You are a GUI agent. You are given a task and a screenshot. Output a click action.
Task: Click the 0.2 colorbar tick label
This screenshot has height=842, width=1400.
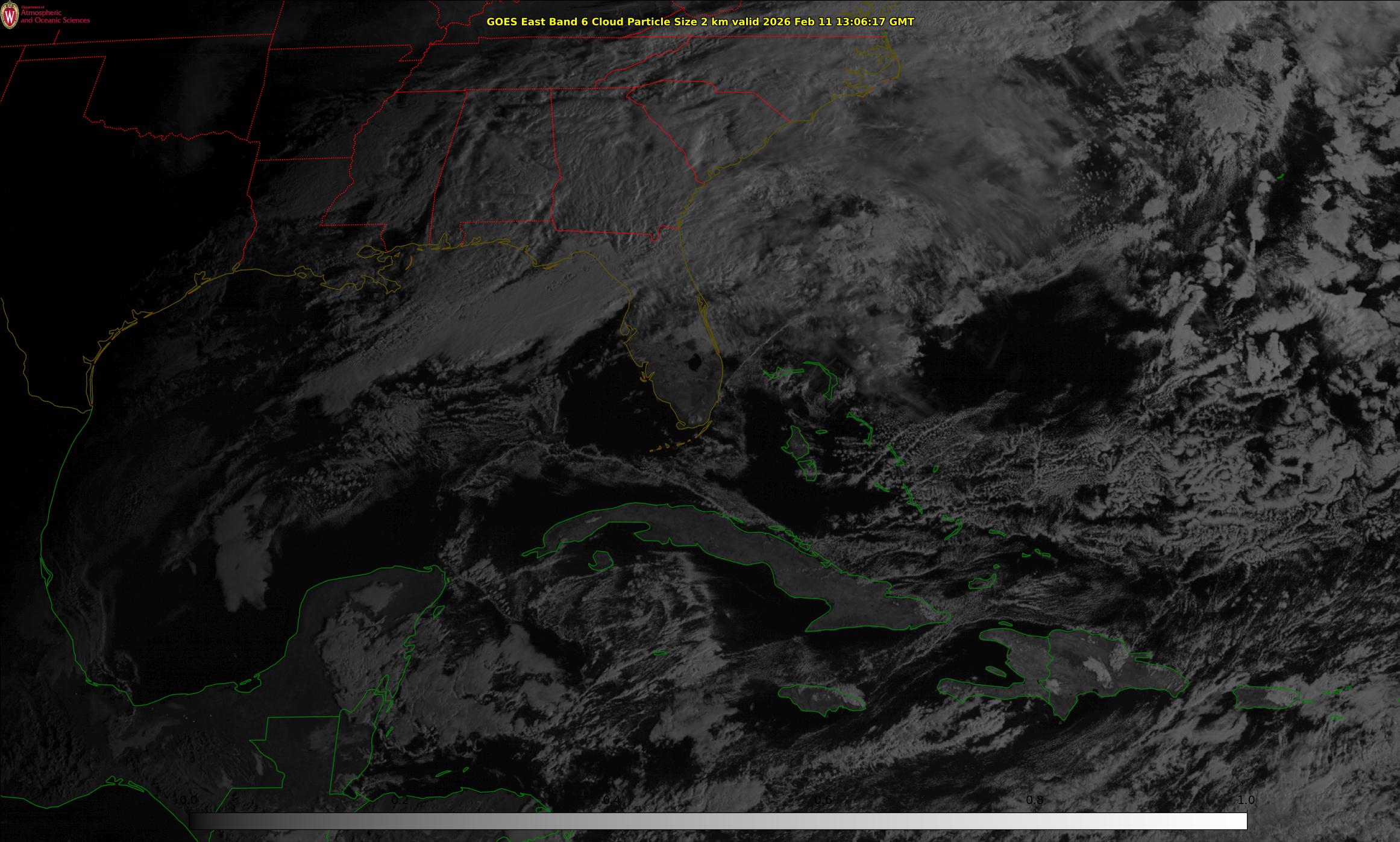(x=400, y=800)
